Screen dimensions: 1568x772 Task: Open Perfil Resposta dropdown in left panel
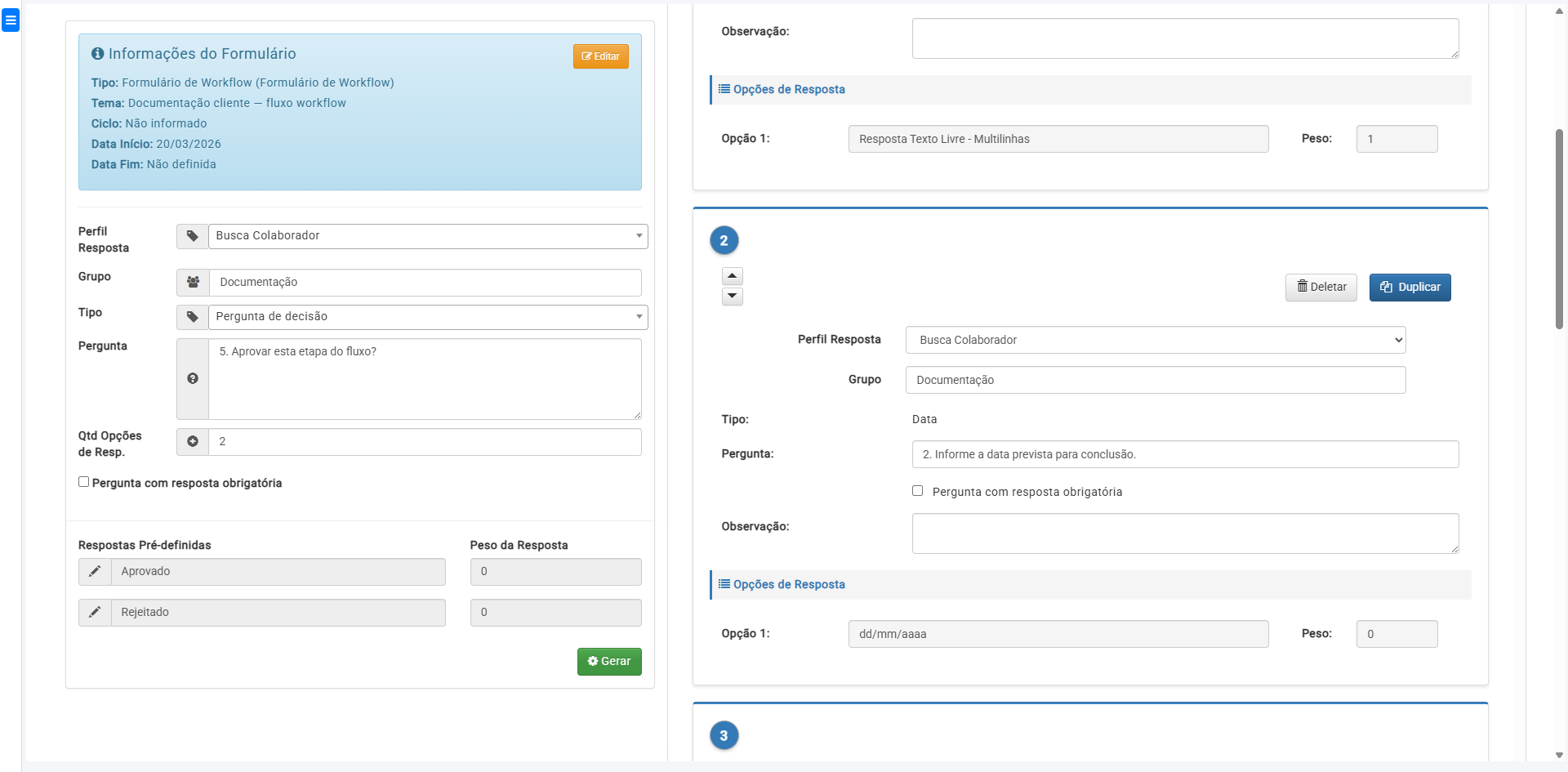click(428, 236)
